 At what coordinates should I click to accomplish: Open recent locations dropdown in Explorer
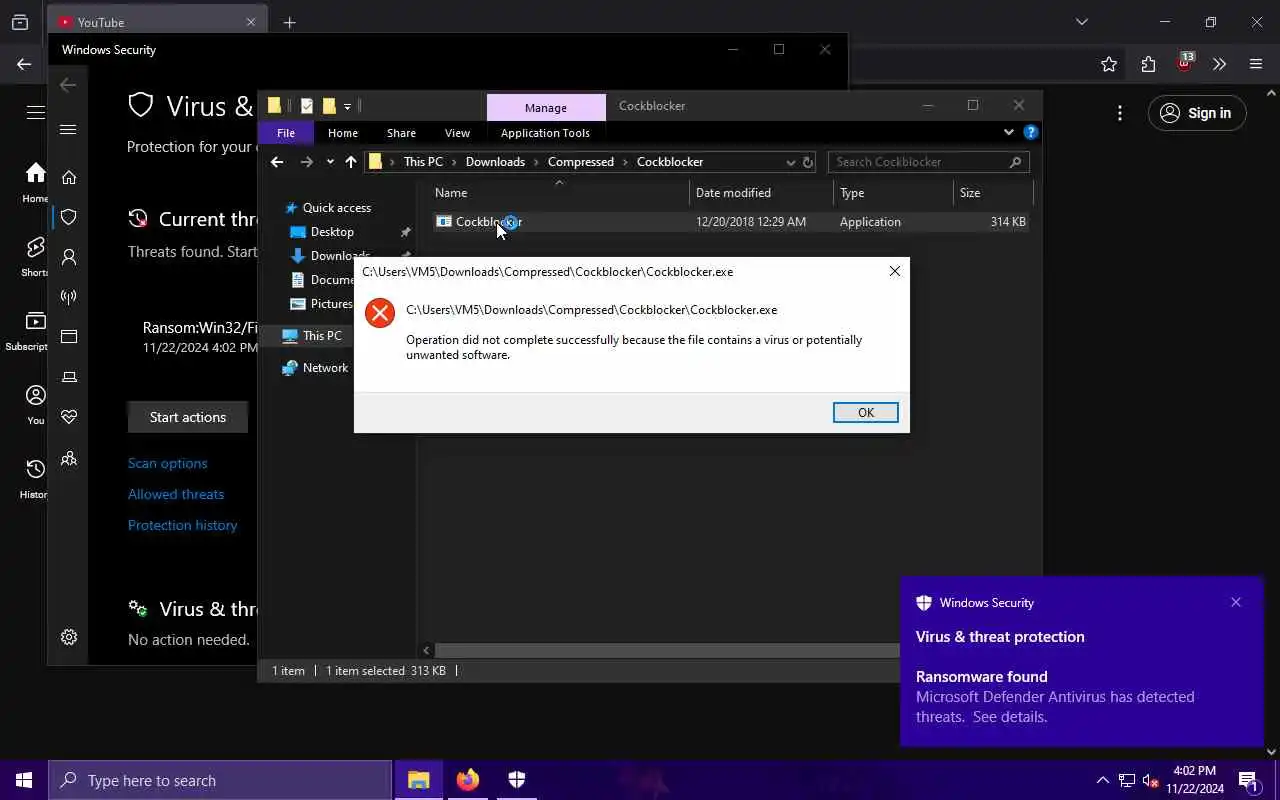click(x=330, y=162)
